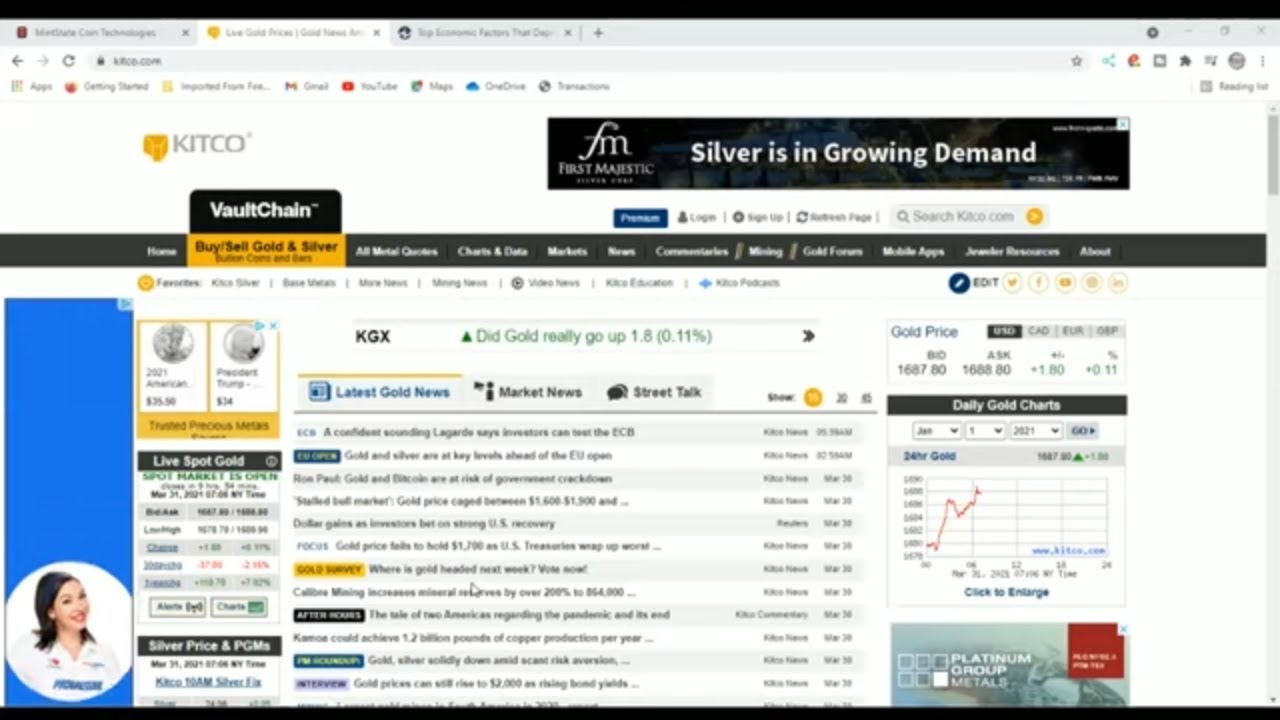Click the Charts button under spot gold
This screenshot has height=720, width=1280.
(x=239, y=607)
